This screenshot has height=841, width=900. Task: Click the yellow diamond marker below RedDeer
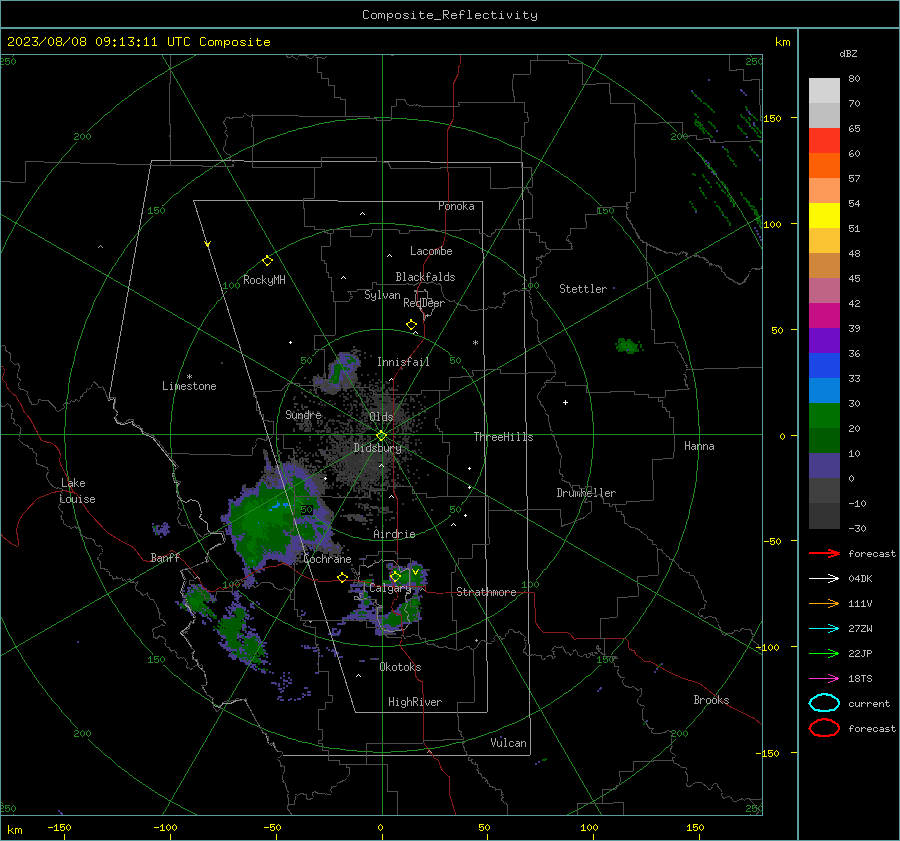click(x=411, y=324)
